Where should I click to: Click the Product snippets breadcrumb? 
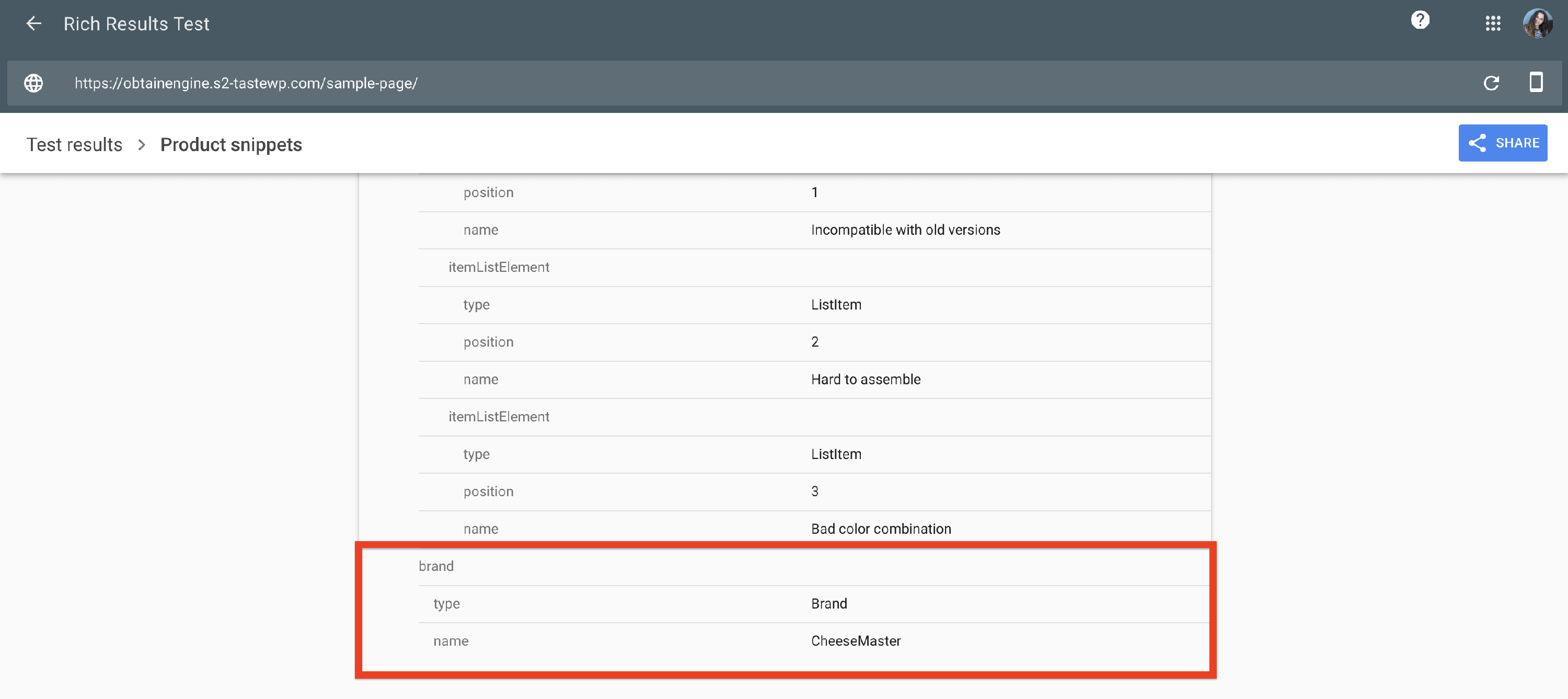click(230, 145)
